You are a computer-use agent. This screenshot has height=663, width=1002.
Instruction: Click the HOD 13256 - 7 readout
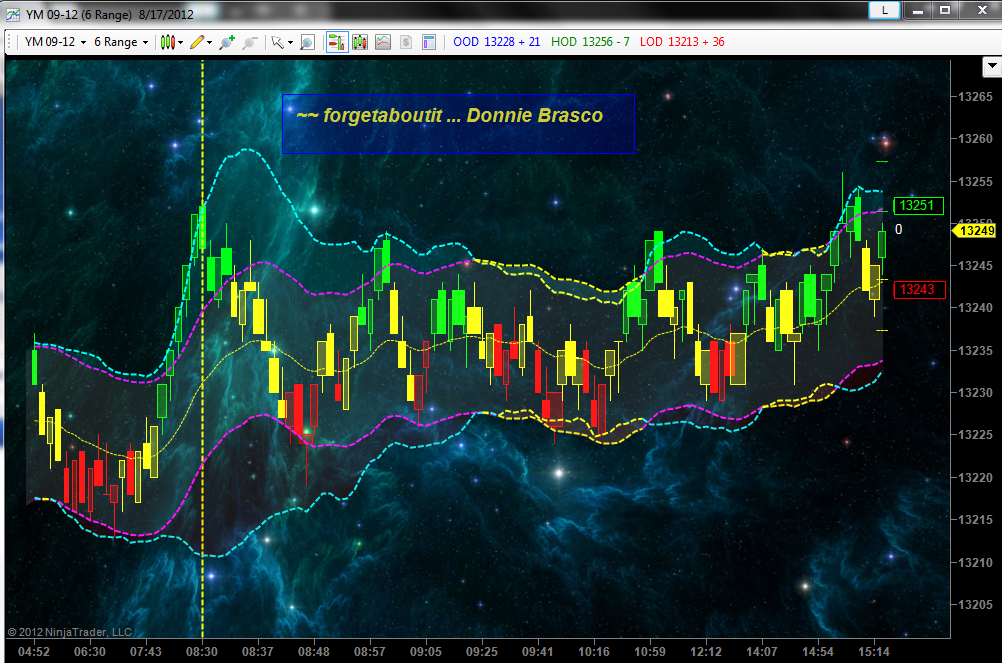coord(590,42)
